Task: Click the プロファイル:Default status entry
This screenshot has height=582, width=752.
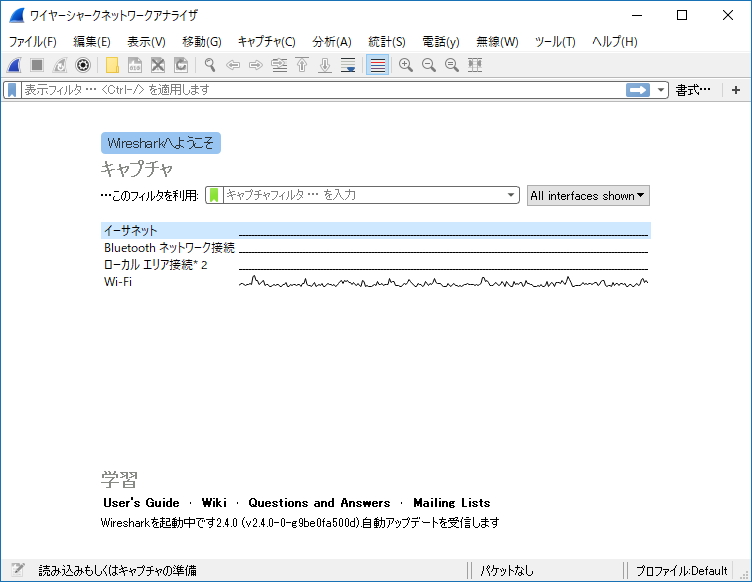Action: 681,570
